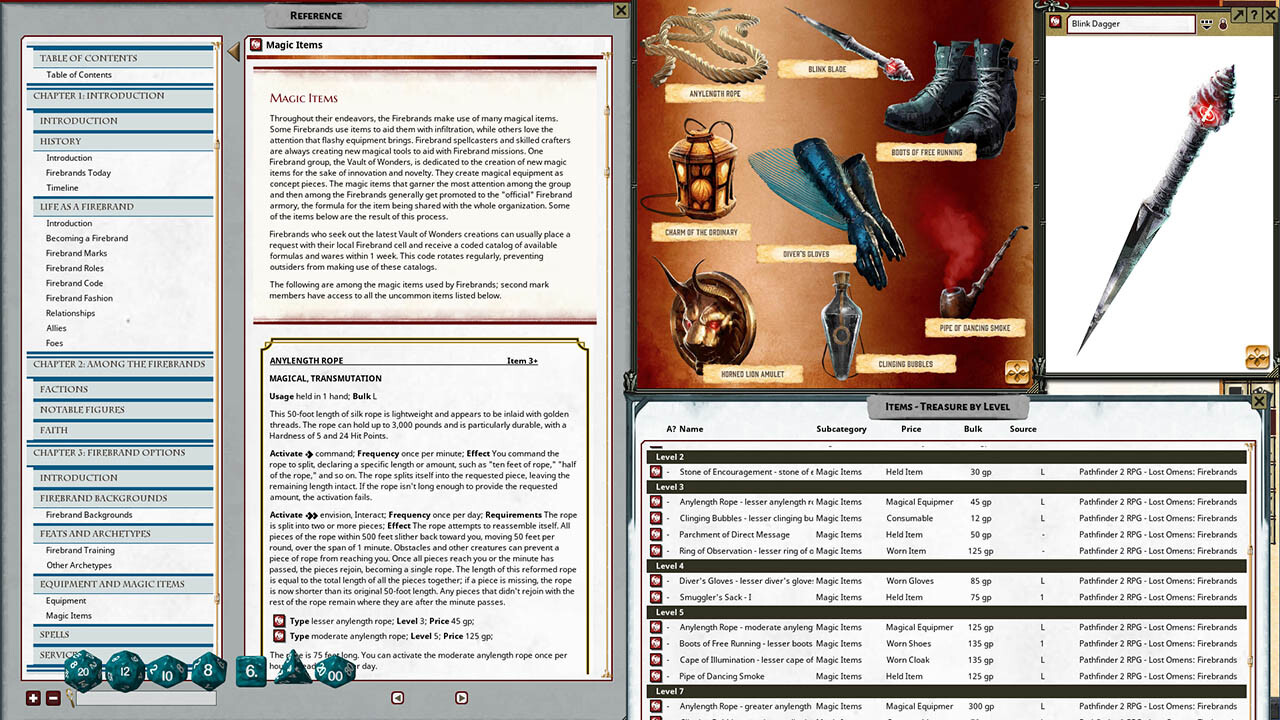Roll the d20 die
This screenshot has width=1280, height=720.
[83, 671]
